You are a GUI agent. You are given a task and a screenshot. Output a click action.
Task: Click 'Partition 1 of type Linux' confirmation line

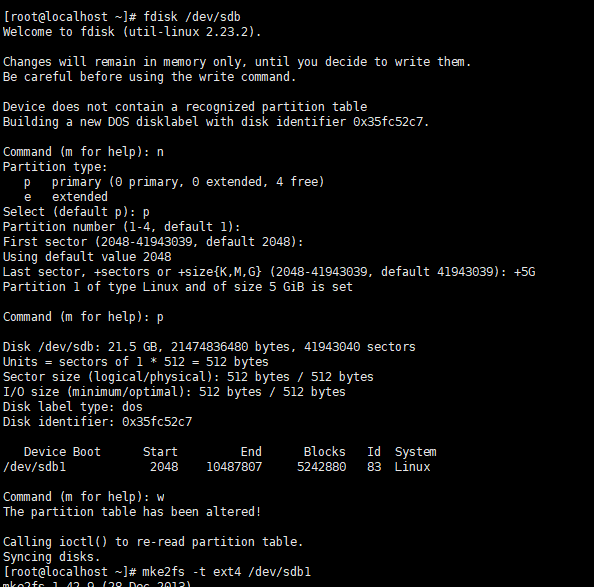click(x=178, y=287)
